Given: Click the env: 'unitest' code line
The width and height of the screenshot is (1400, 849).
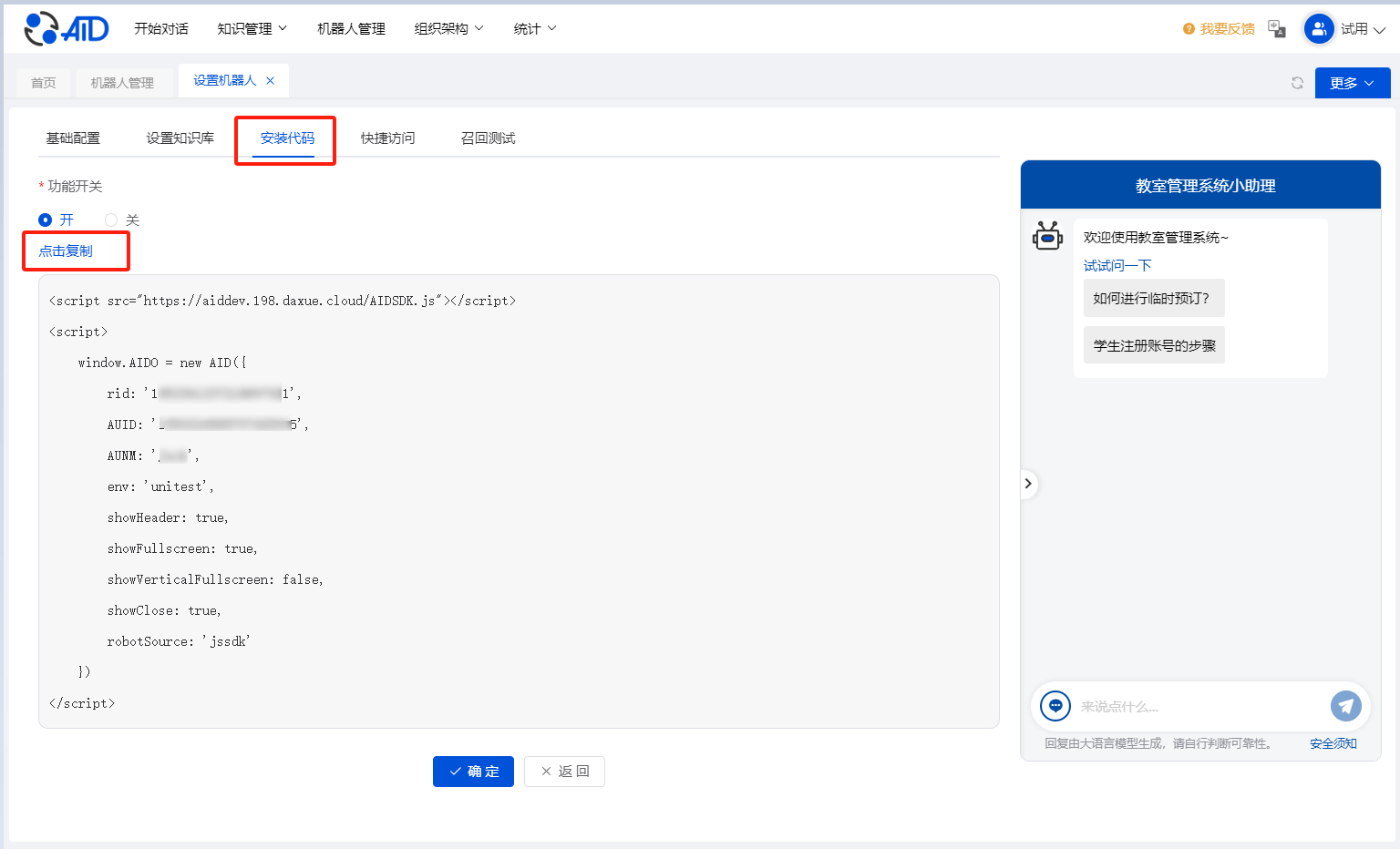Looking at the screenshot, I should click(x=160, y=486).
